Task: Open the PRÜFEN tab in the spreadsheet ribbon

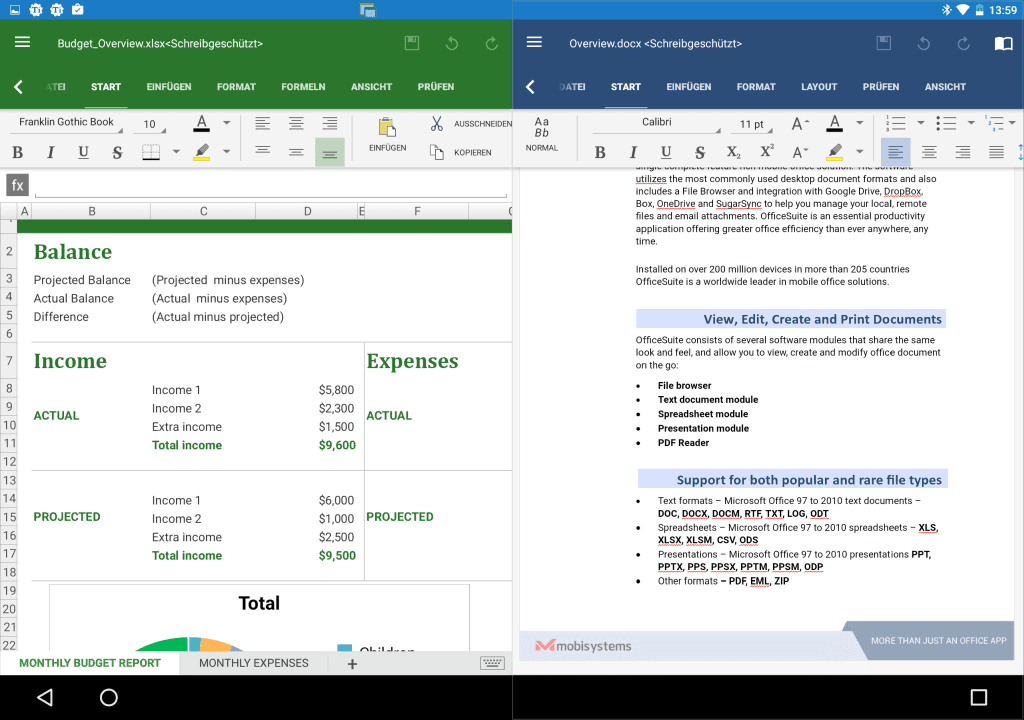Action: point(436,87)
